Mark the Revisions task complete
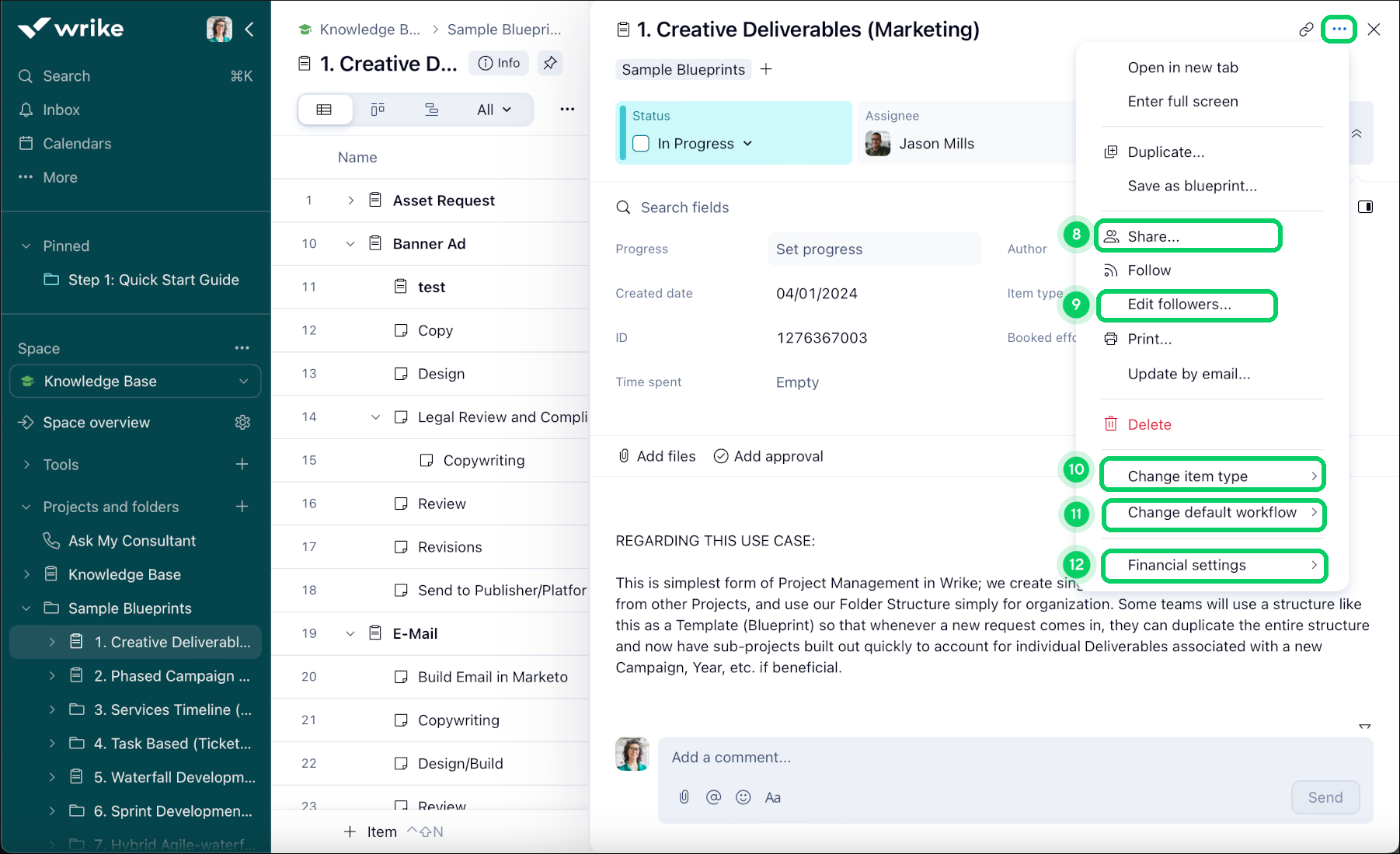Screen dimensions: 1400x854 [401, 547]
